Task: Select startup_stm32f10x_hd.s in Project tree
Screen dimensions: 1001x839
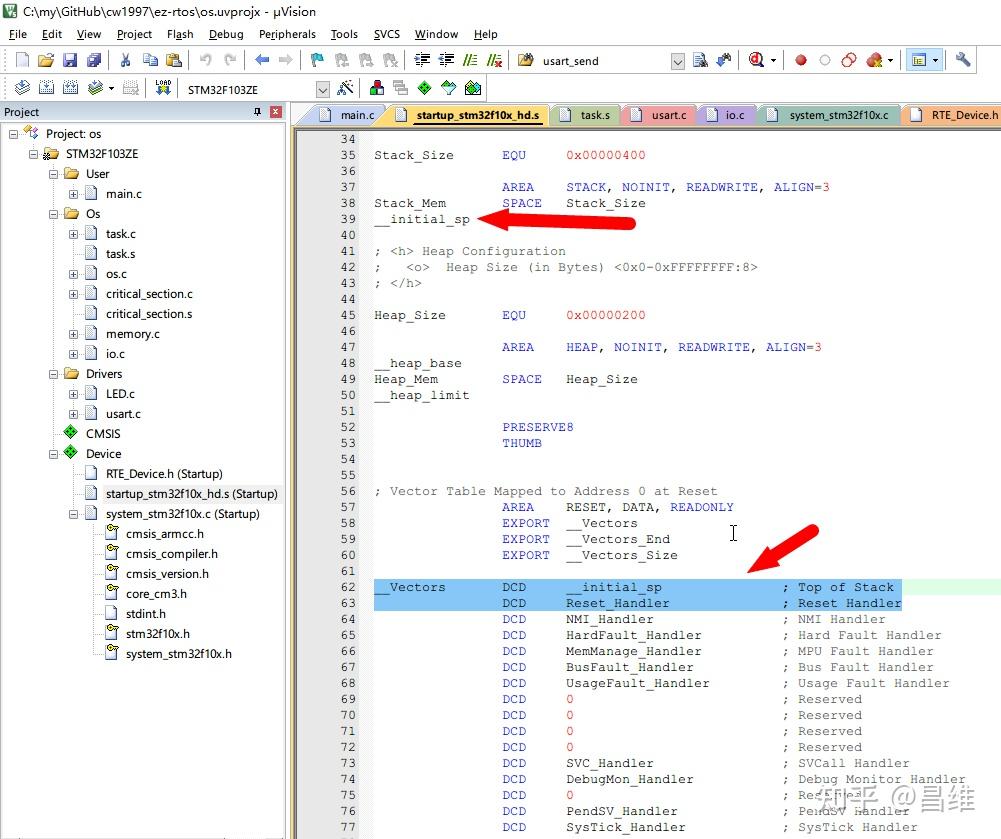Action: [190, 493]
